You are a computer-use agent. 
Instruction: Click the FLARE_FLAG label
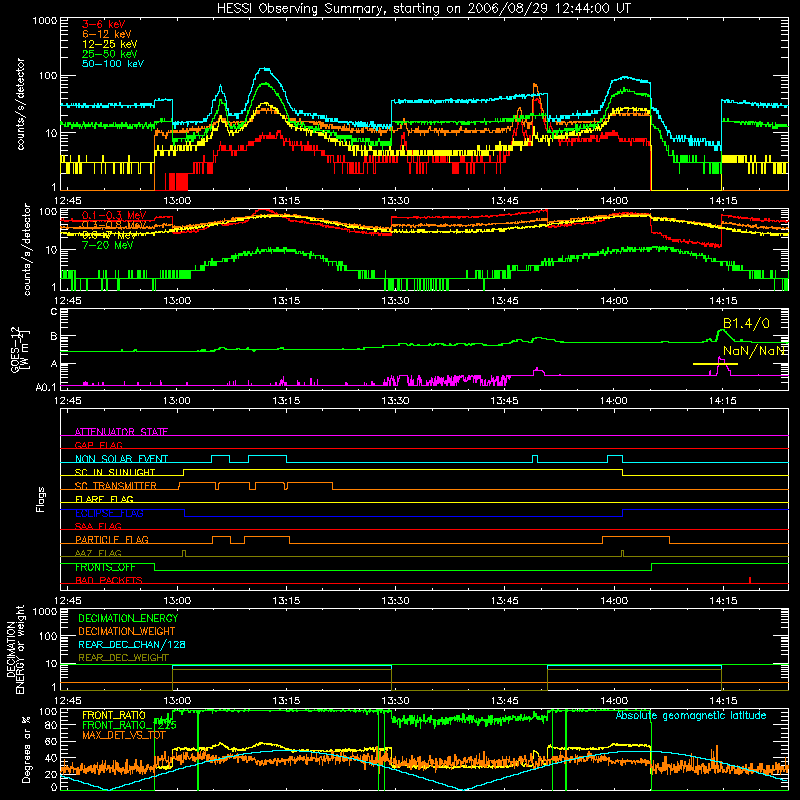point(104,499)
